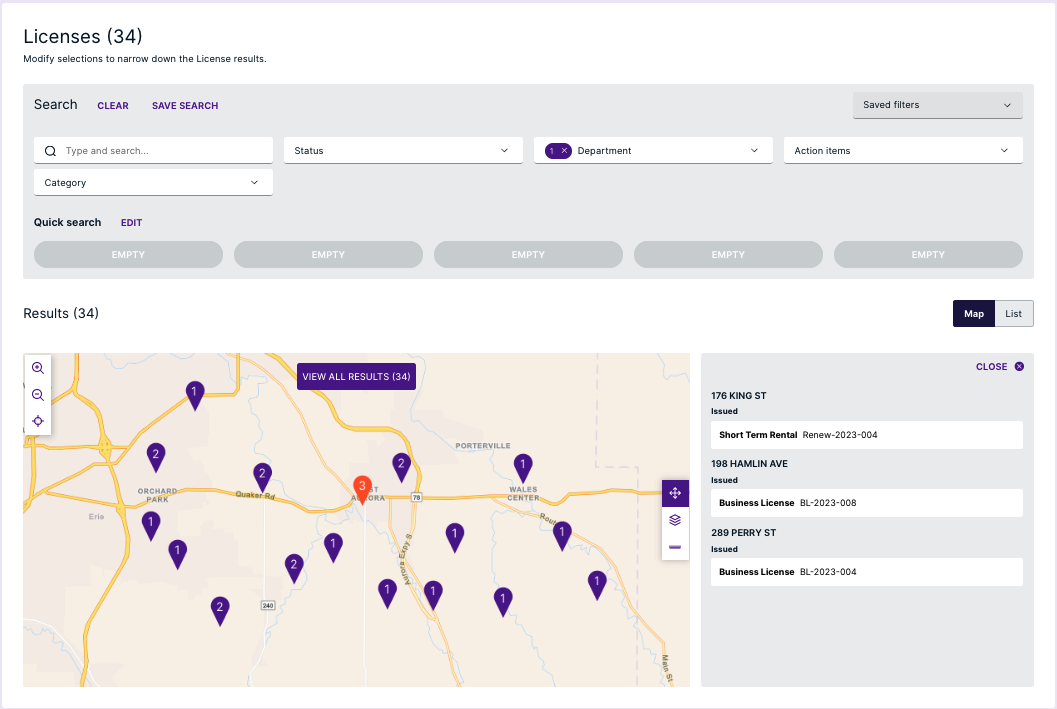Click the minus icon under layers tool
This screenshot has width=1057, height=709.
point(675,547)
